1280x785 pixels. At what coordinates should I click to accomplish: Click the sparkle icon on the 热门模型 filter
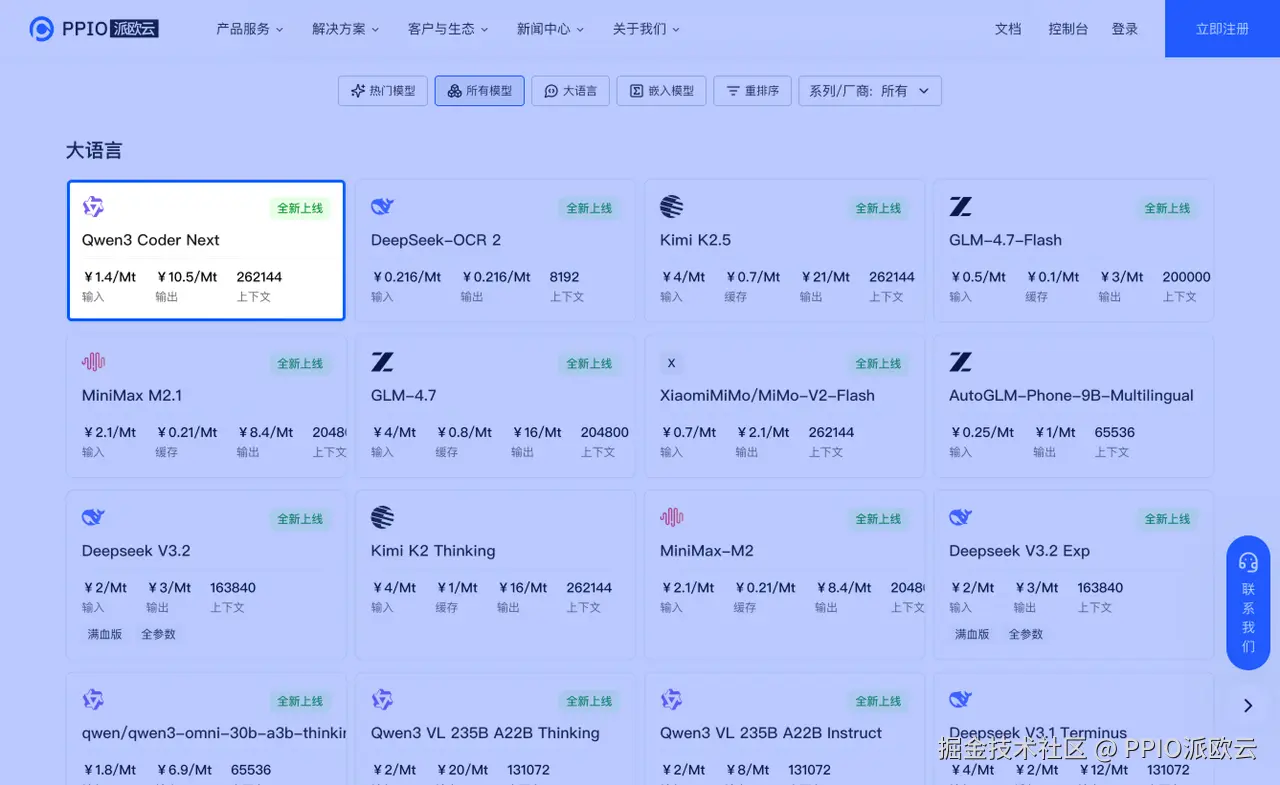click(x=357, y=91)
